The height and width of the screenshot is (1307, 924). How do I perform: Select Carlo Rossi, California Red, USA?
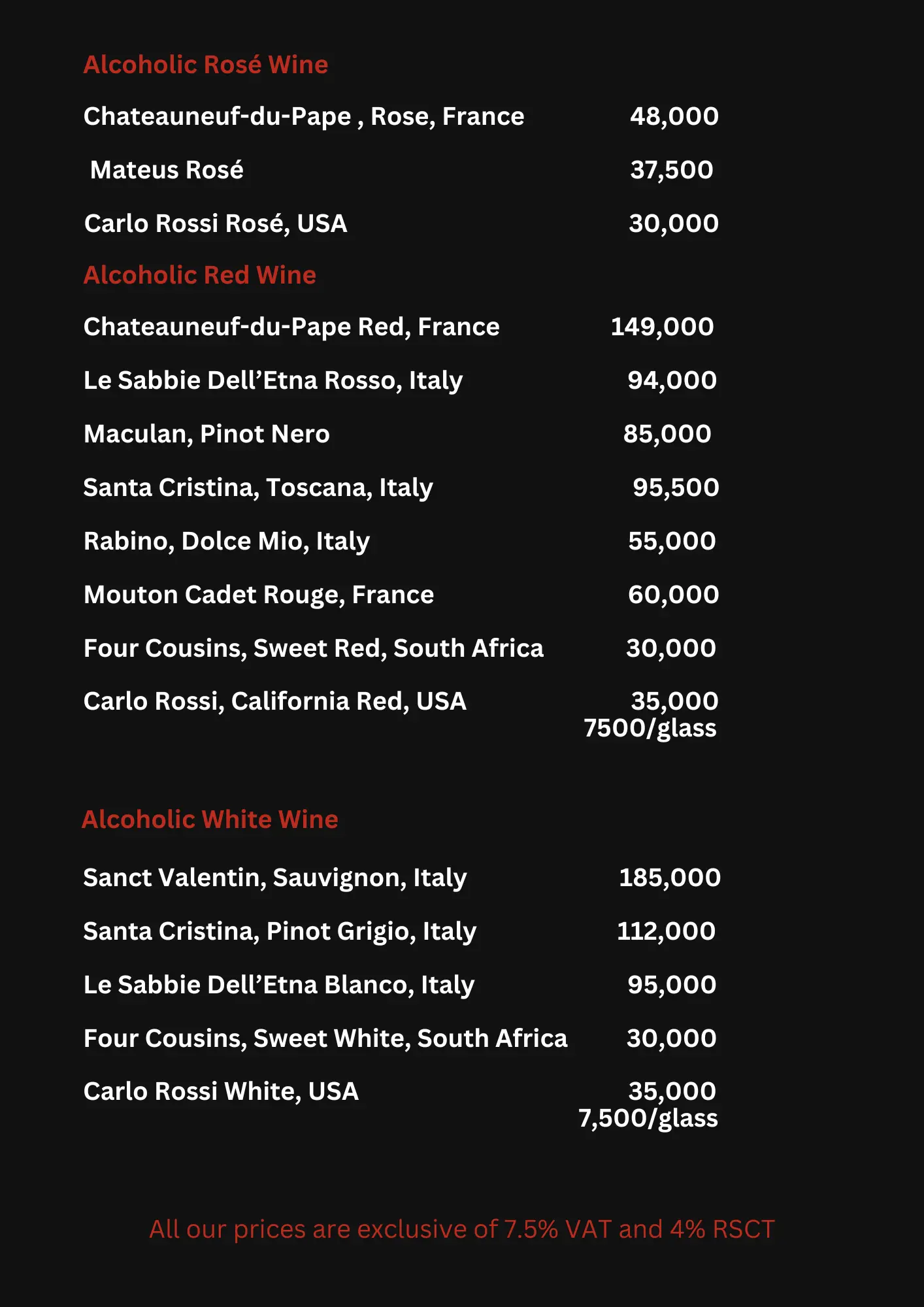click(275, 701)
